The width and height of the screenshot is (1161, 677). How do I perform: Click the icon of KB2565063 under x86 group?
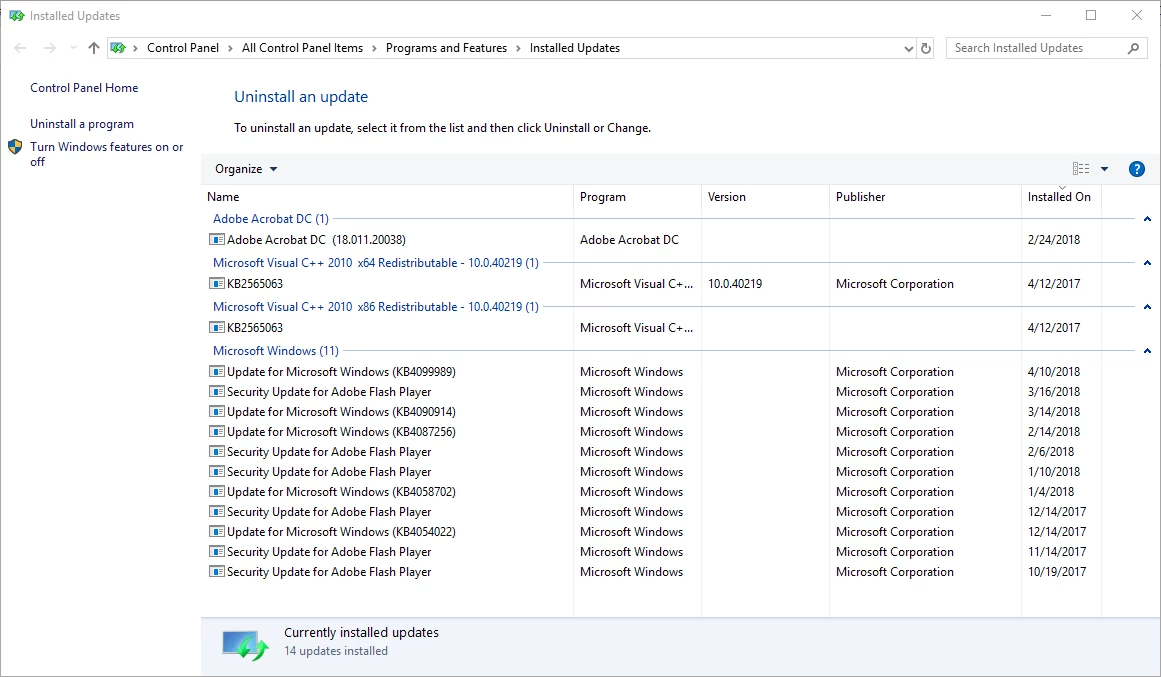coord(216,327)
